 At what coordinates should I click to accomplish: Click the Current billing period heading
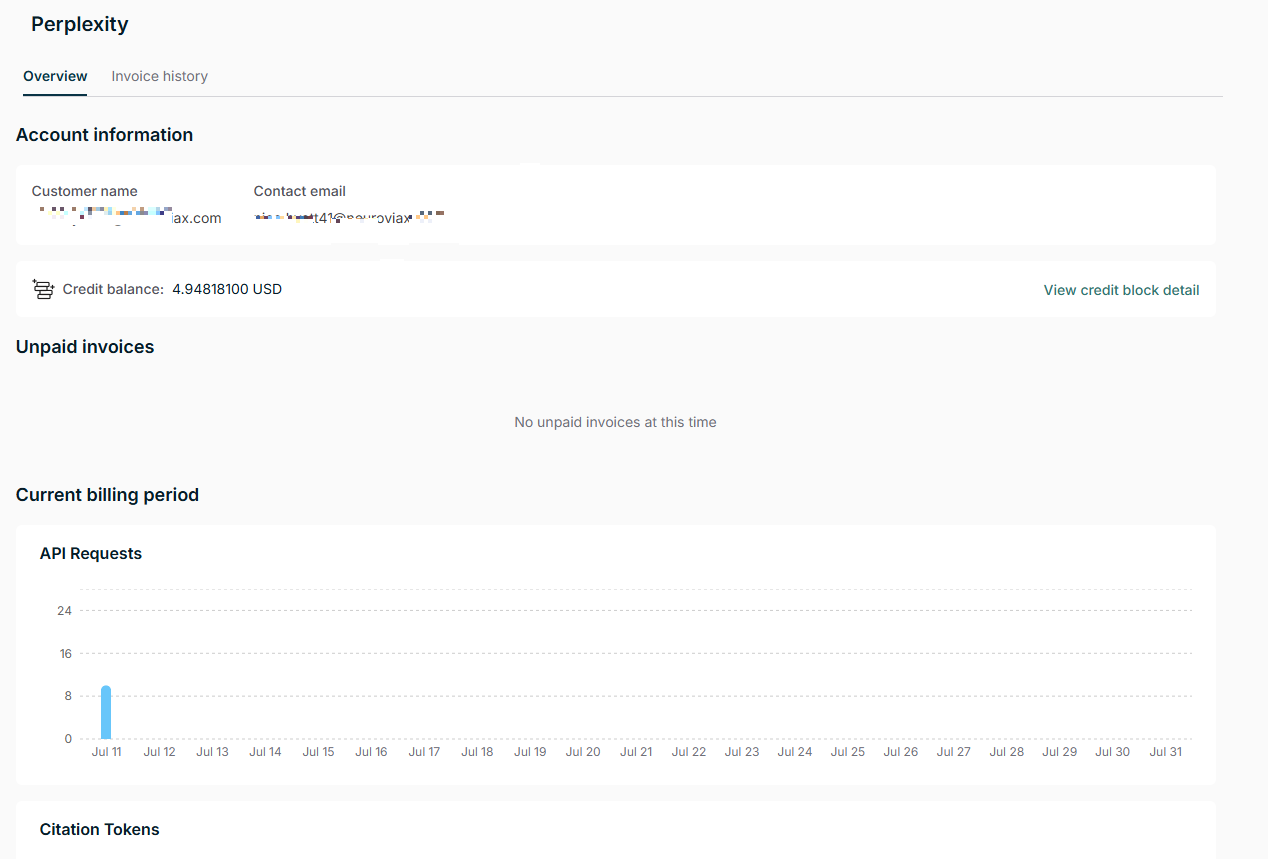pos(108,495)
